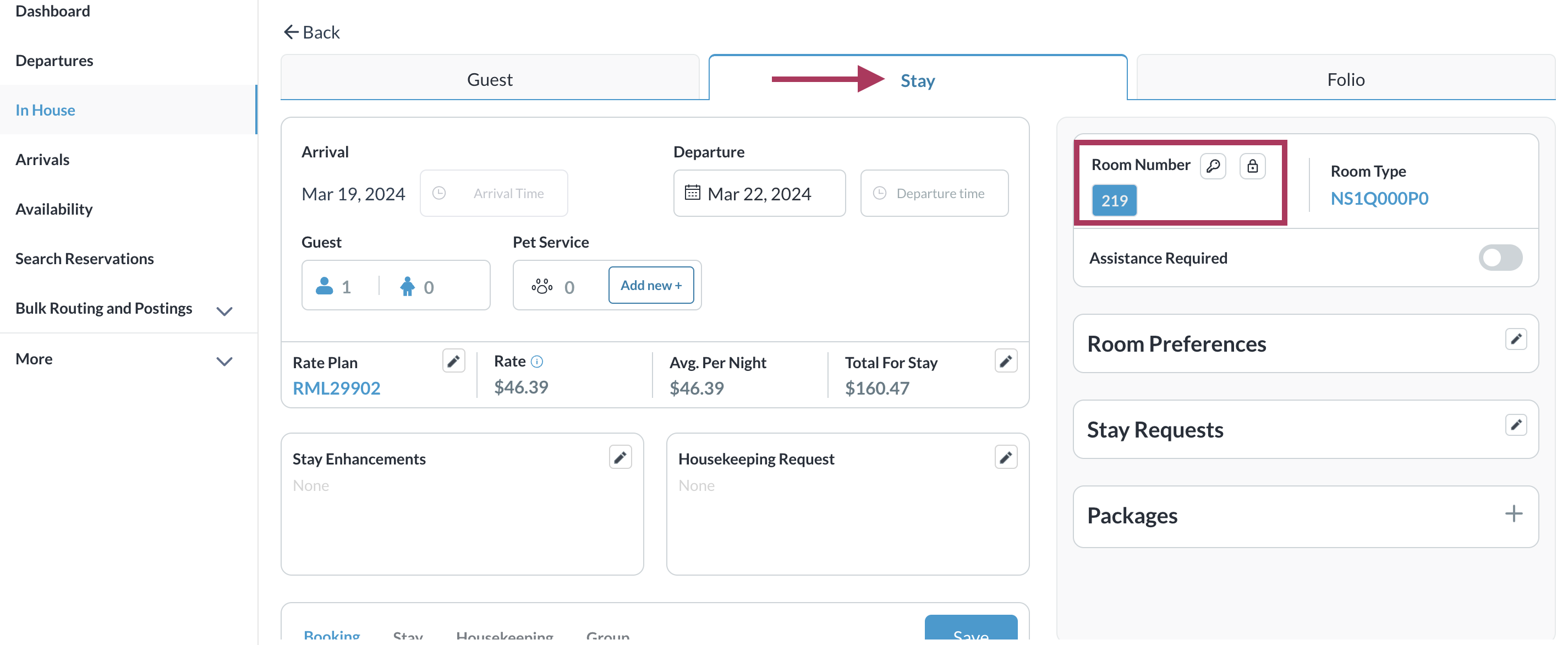Edit Stay Enhancements with pencil icon
Image resolution: width=1568 pixels, height=645 pixels.
(x=619, y=457)
